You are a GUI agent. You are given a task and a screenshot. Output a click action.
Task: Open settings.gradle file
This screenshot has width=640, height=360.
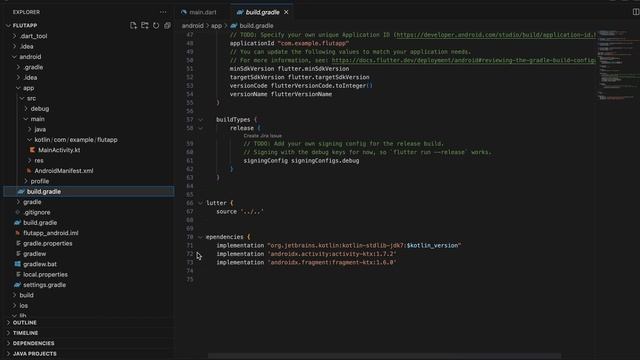tap(44, 285)
